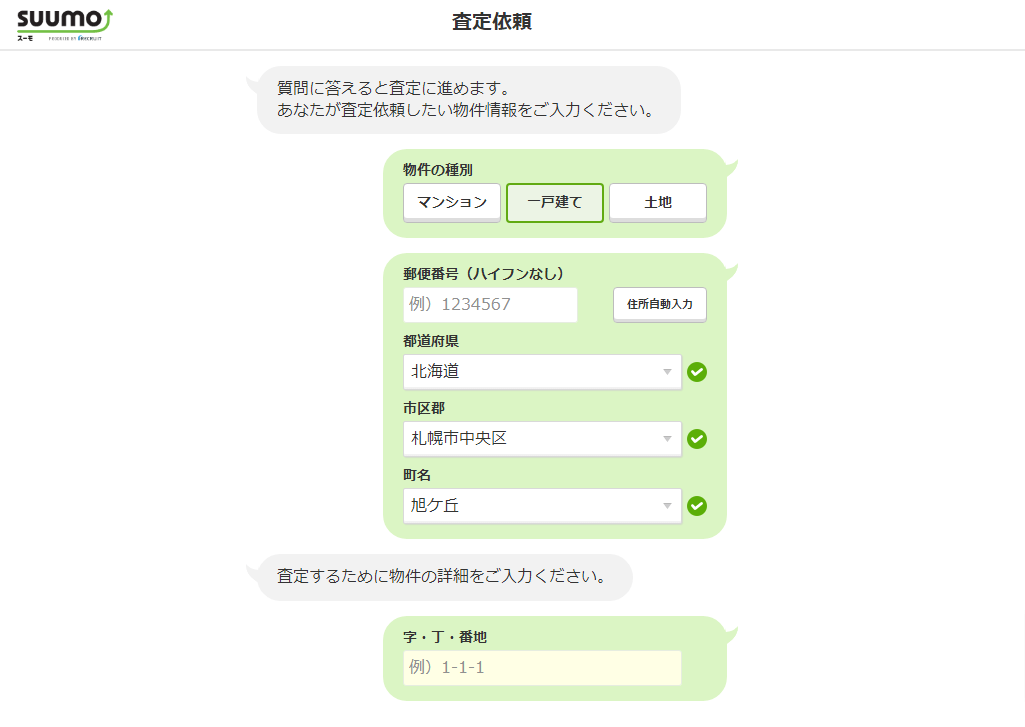The width and height of the screenshot is (1025, 727).
Task: Click green checkmark beside 都道府県 field
Action: point(697,372)
